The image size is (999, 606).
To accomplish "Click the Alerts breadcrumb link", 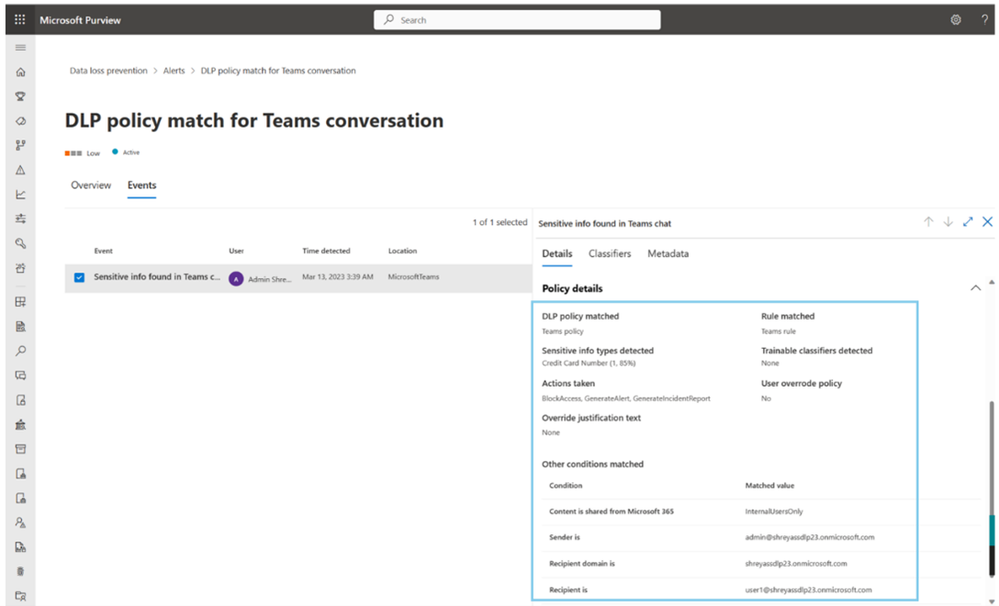I will coord(174,71).
